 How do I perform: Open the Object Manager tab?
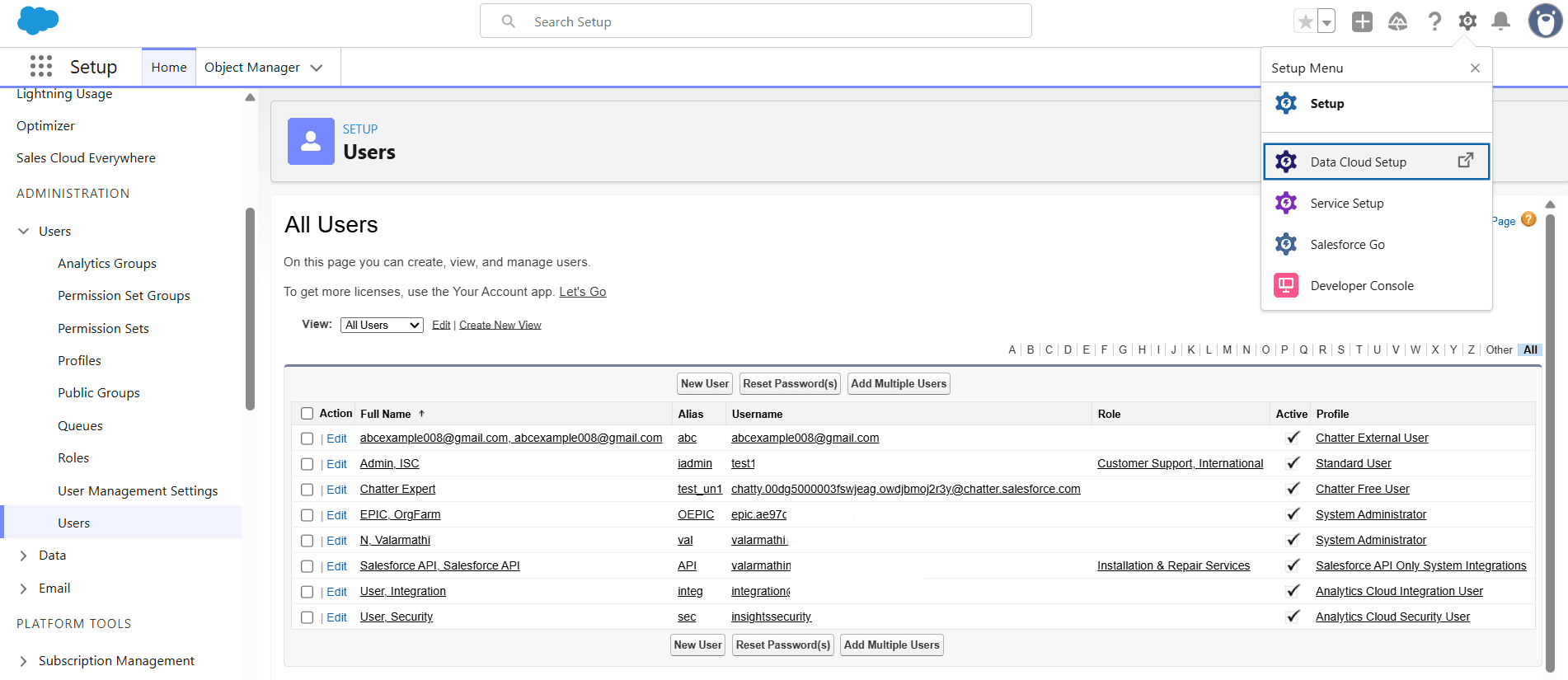tap(252, 67)
